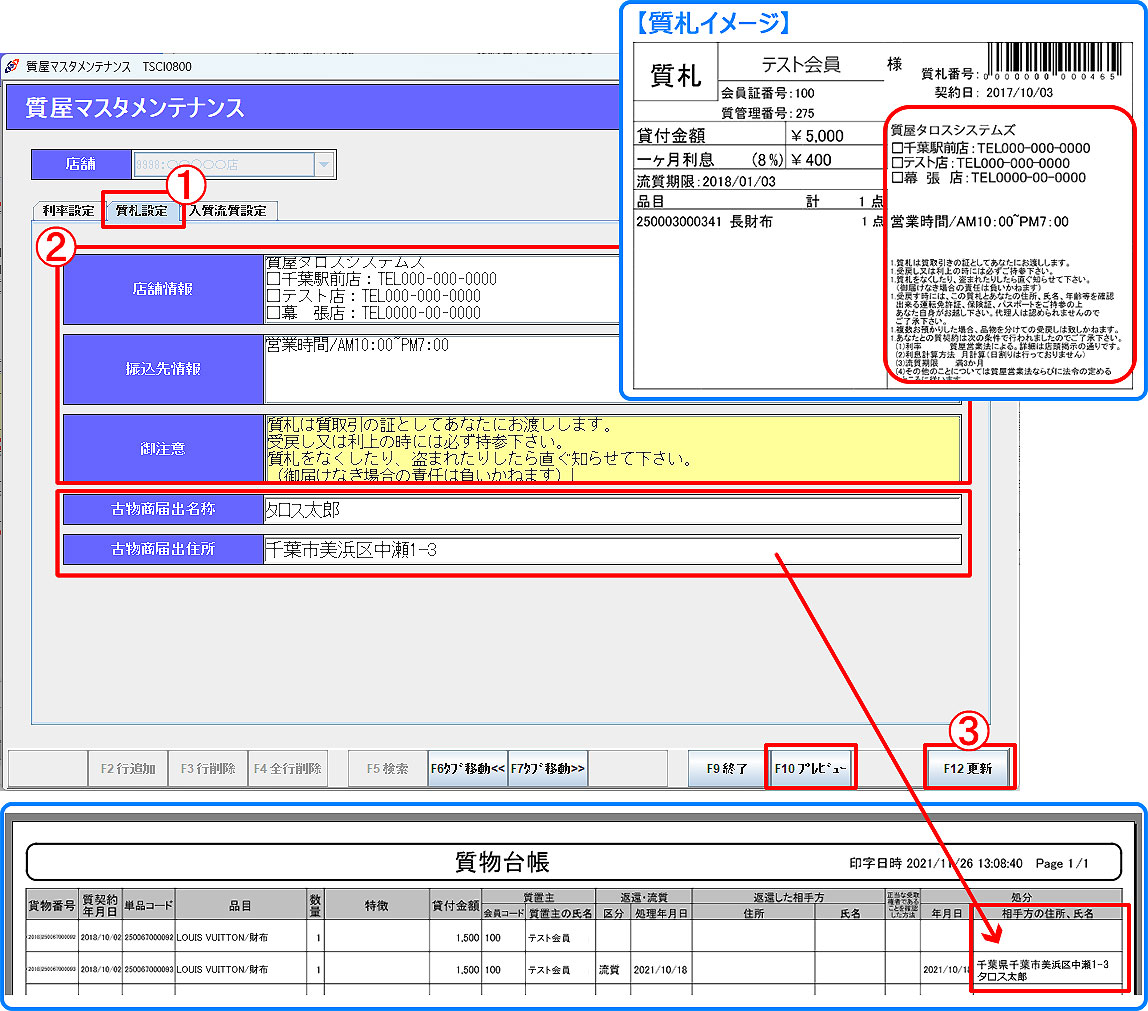This screenshot has width=1148, height=1011.
Task: Click the 振込先情報 text field
Action: click(440, 368)
